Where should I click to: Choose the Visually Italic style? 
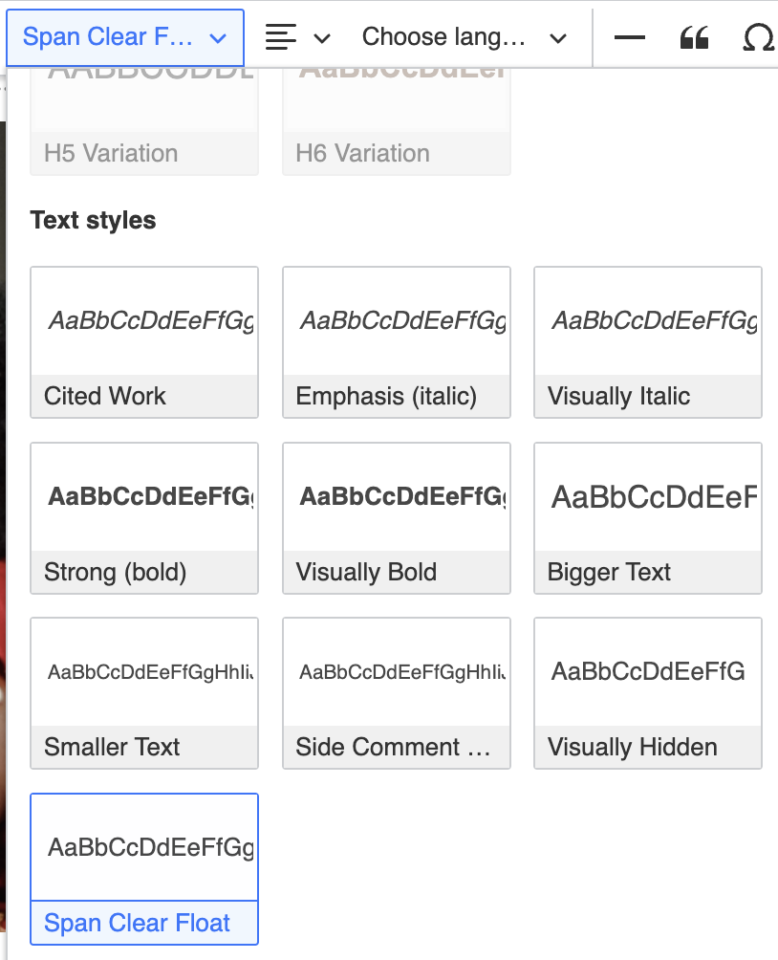(647, 342)
